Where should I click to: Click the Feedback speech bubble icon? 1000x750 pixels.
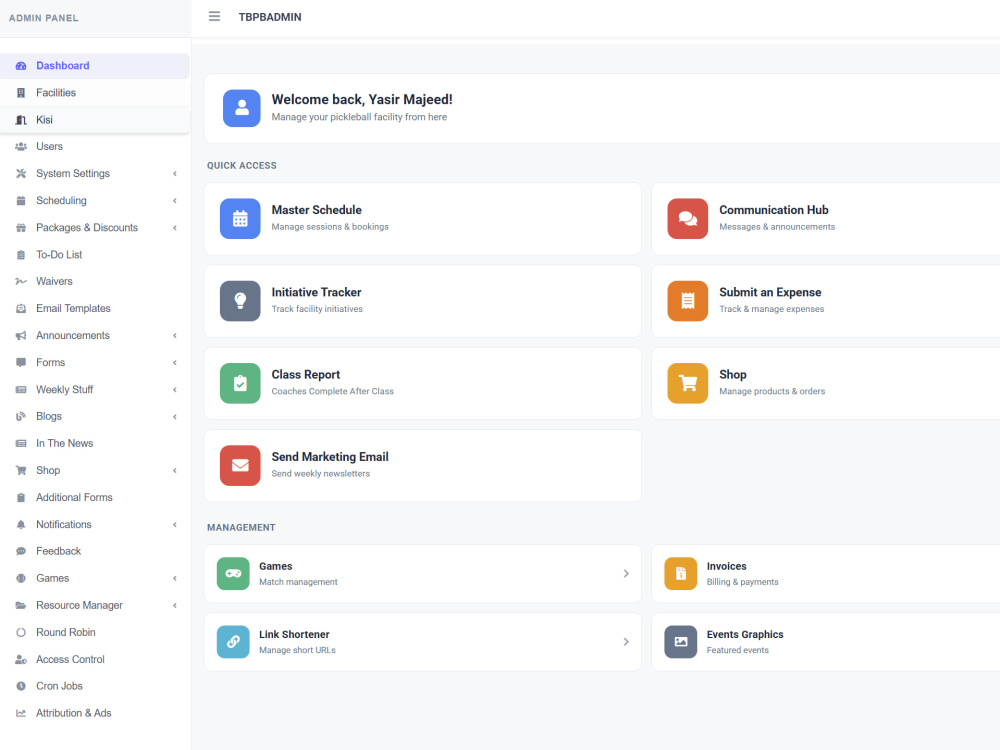point(21,551)
